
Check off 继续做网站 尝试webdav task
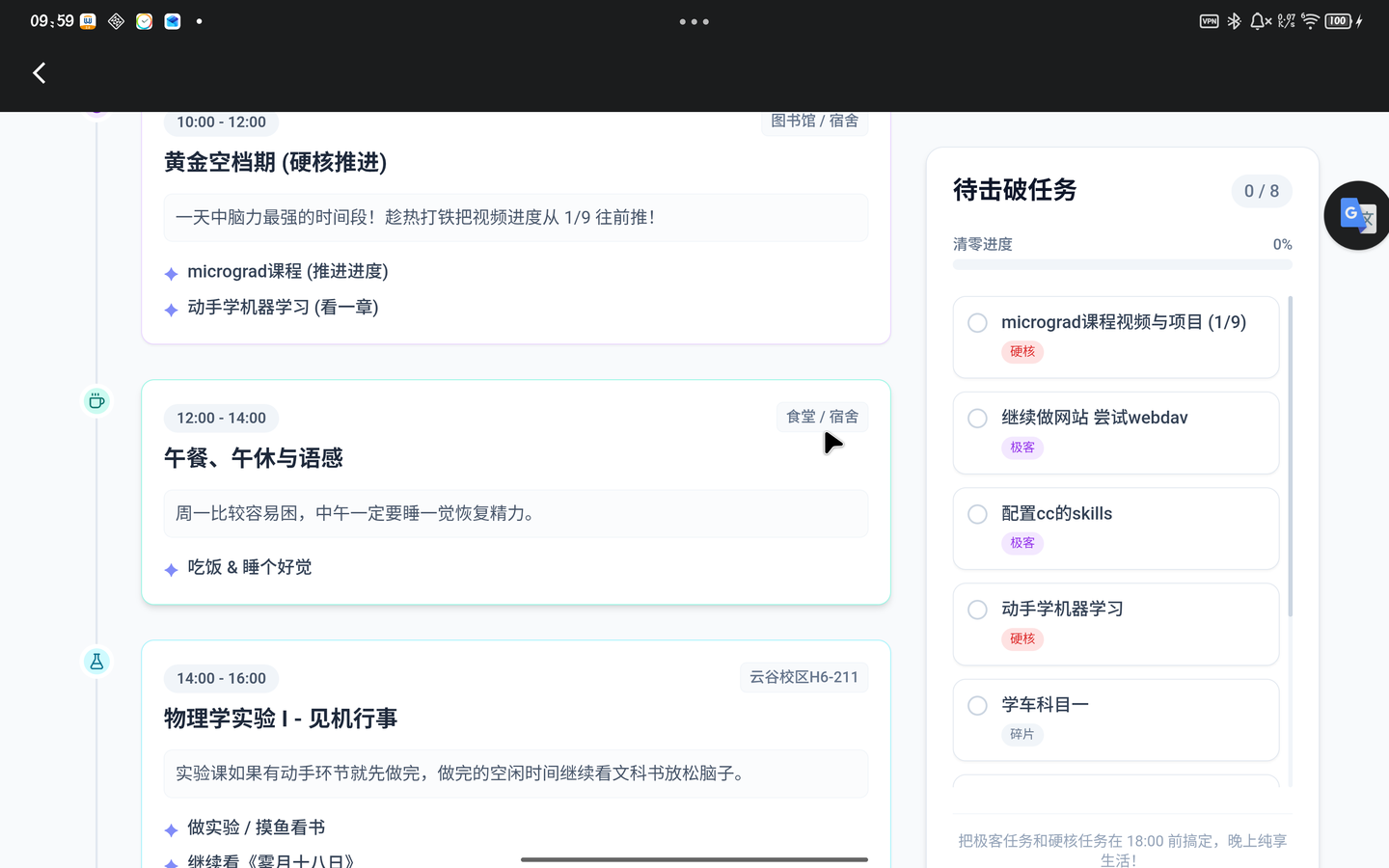click(x=977, y=419)
